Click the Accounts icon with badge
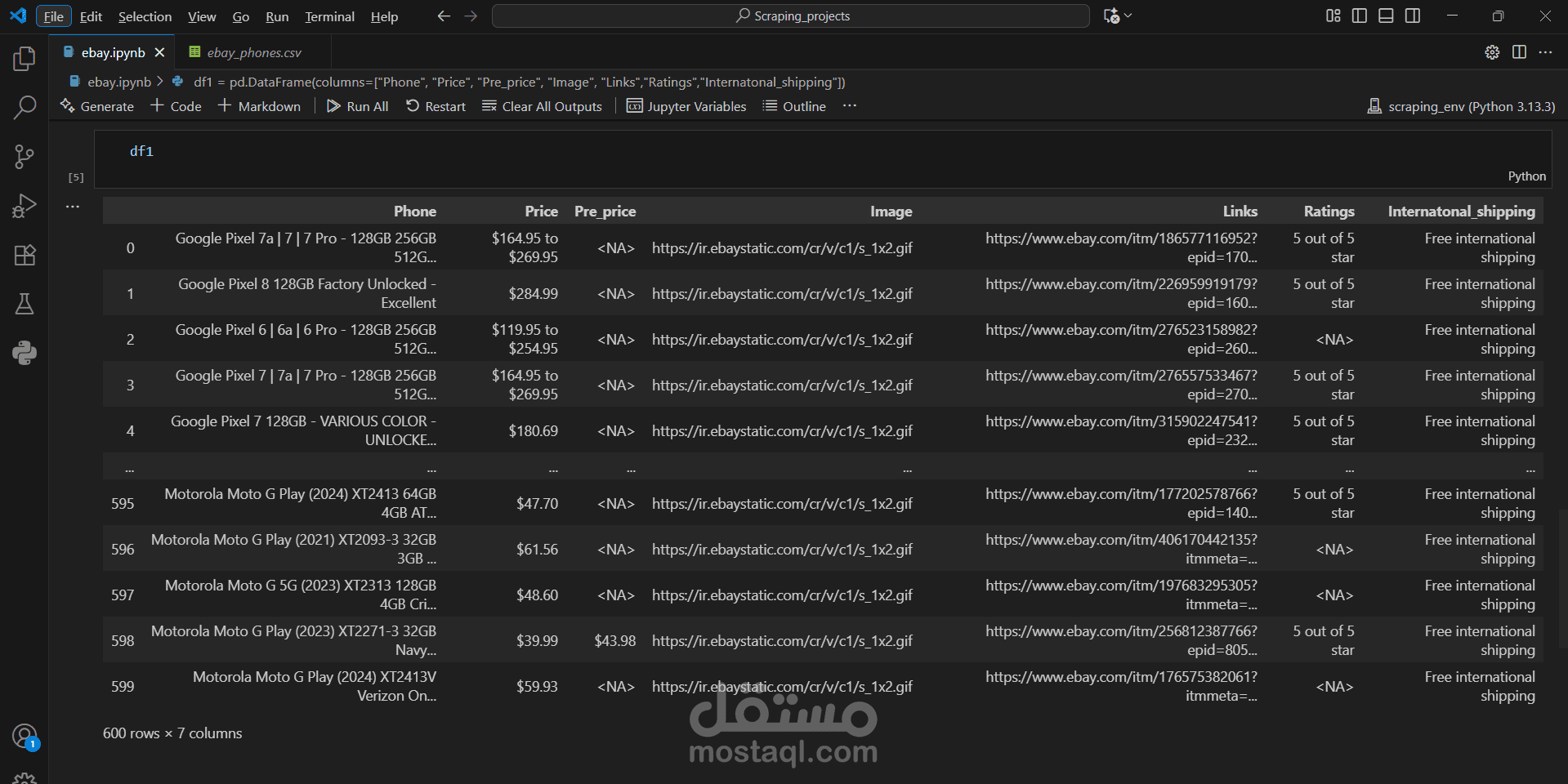Screen dimensions: 1568x784 tap(25, 737)
